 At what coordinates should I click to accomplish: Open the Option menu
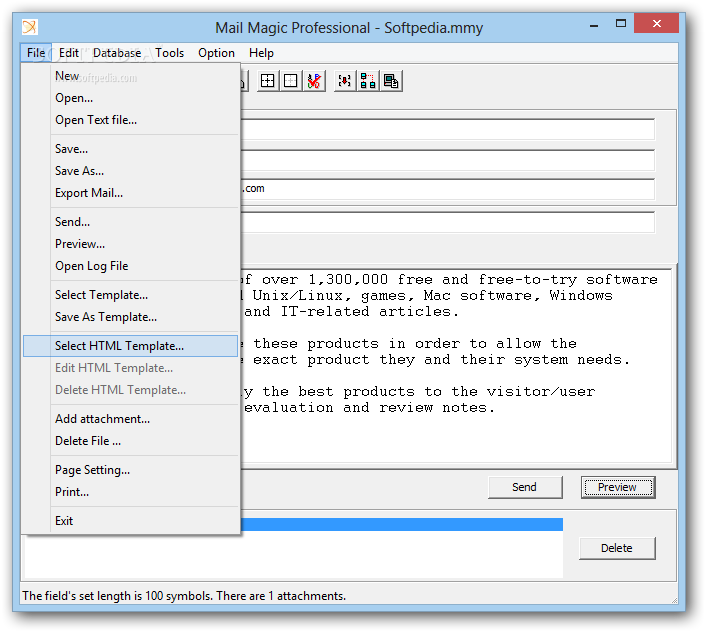point(217,53)
